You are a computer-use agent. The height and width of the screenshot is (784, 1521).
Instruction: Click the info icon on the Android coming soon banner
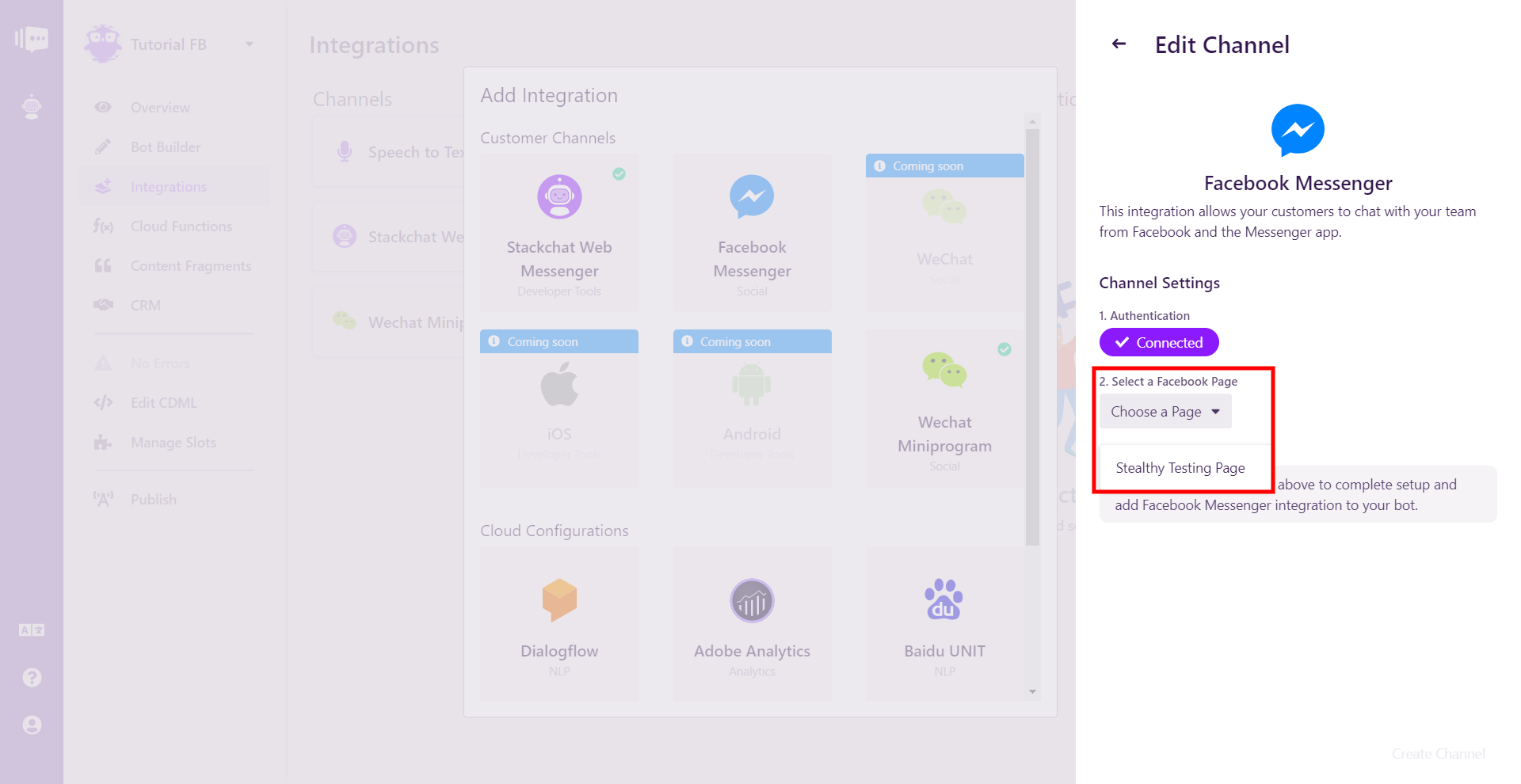687,341
